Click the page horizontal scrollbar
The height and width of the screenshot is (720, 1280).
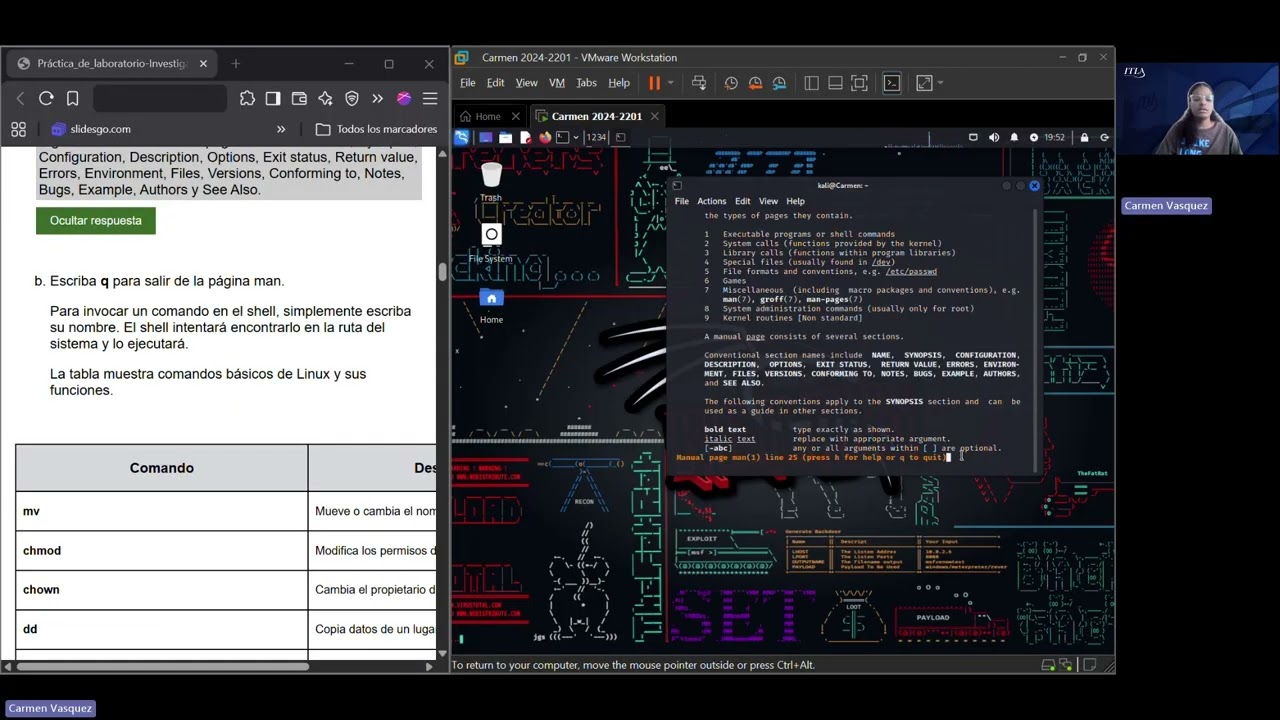pyautogui.click(x=162, y=666)
